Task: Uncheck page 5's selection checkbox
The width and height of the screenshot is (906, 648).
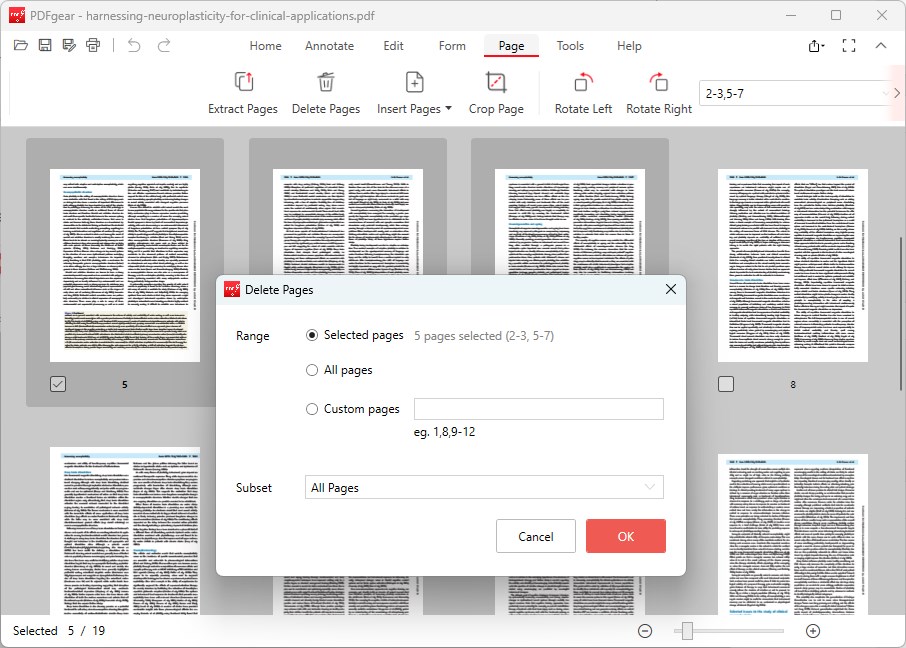Action: point(57,383)
